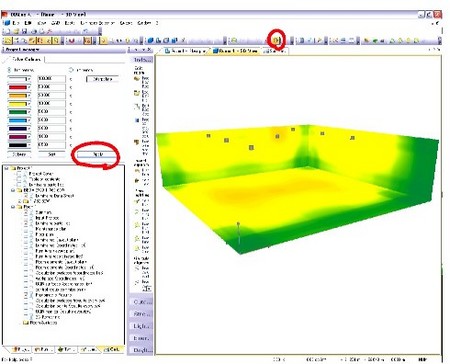Click the green round icon in toolbar
This screenshot has height=364, width=450.
[x=234, y=41]
